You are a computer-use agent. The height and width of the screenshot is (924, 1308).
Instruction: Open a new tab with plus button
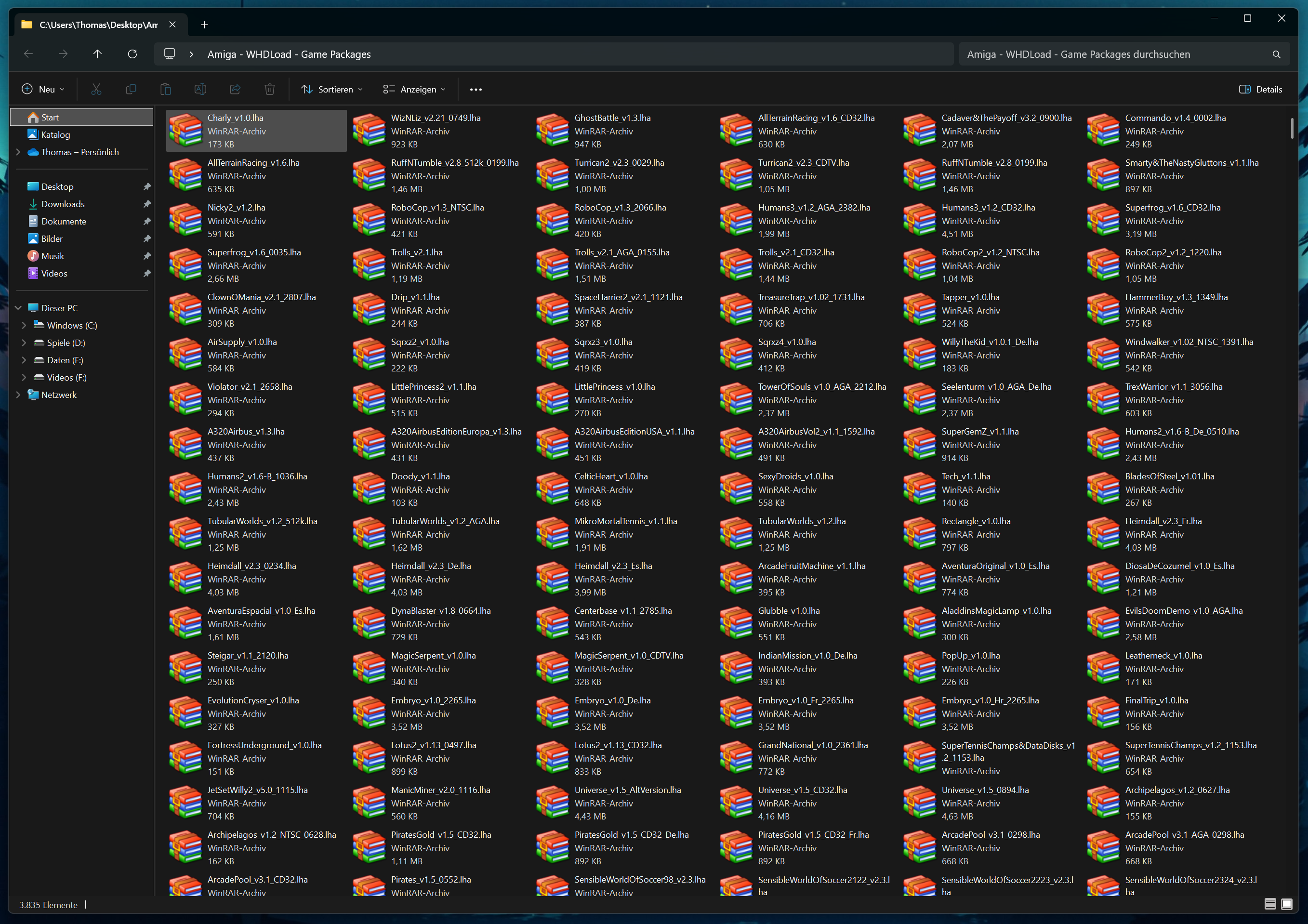(204, 25)
